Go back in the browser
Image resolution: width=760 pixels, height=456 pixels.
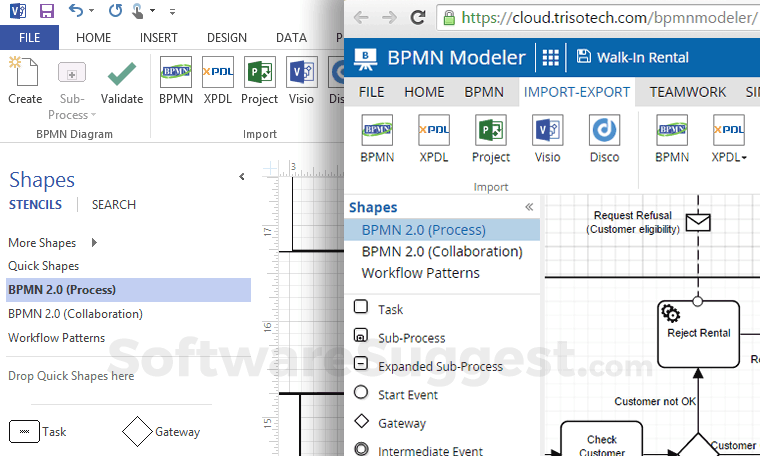pyautogui.click(x=361, y=17)
